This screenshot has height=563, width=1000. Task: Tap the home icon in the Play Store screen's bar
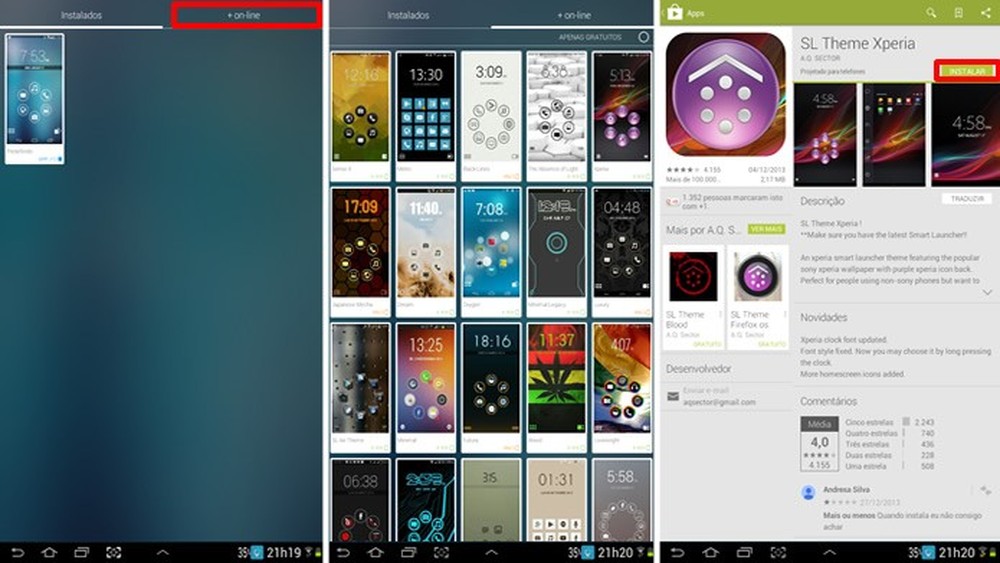point(710,552)
